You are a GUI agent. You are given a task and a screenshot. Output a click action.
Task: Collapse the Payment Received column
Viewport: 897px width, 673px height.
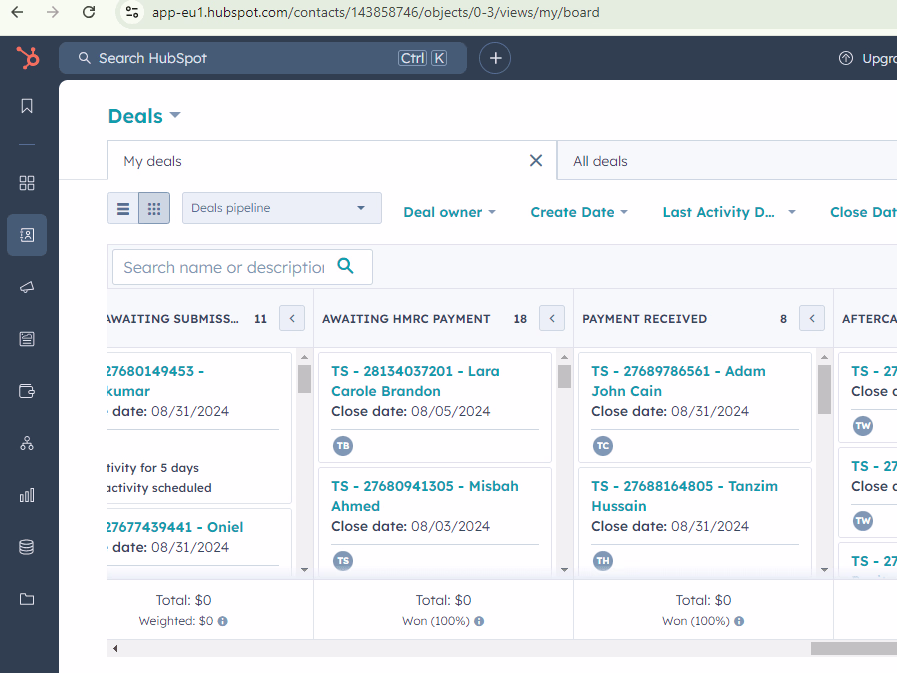point(812,318)
